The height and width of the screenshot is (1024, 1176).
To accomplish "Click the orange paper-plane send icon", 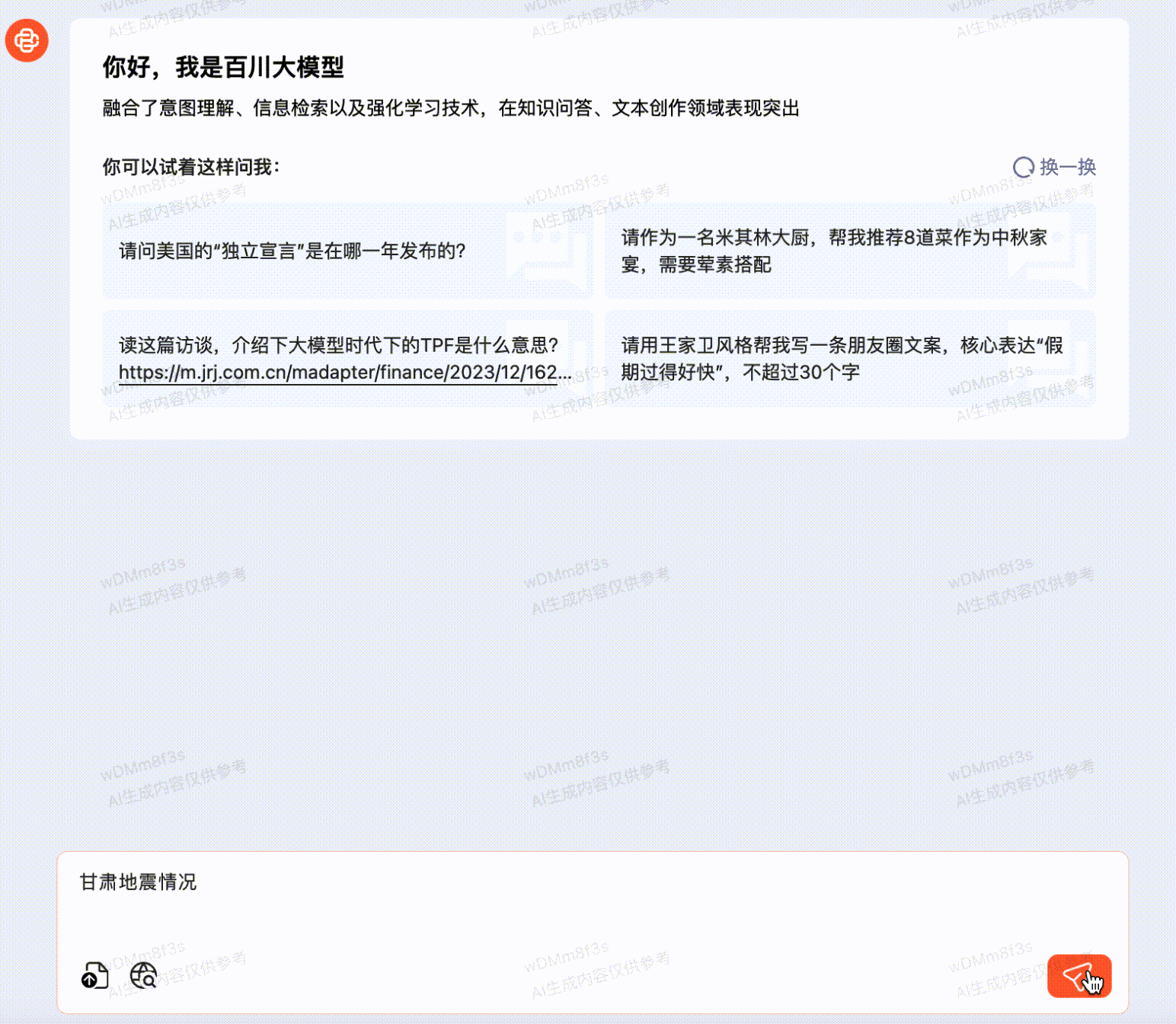I will click(1079, 975).
